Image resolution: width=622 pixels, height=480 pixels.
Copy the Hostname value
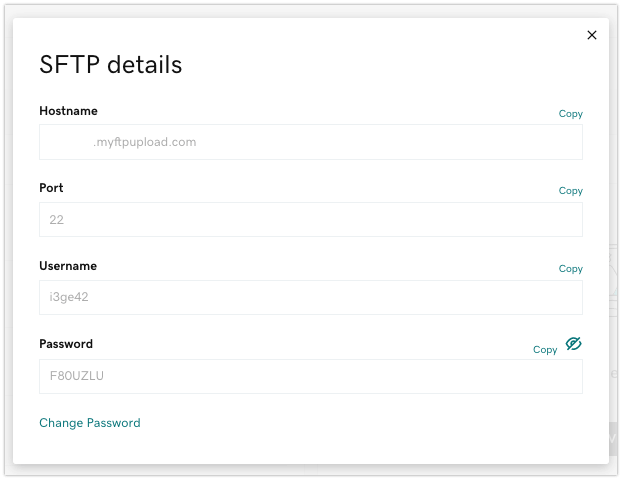570,114
